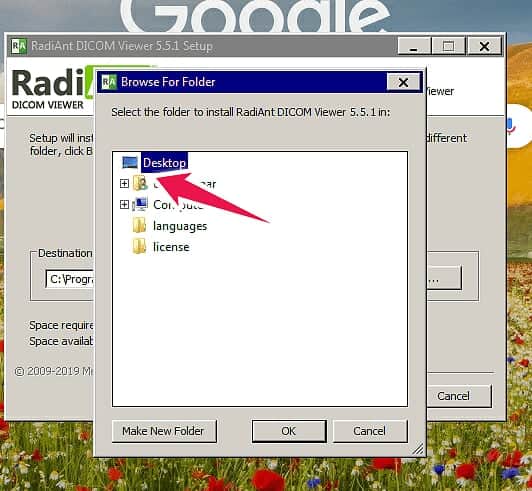Click the destination path field in Setup

tap(70, 279)
